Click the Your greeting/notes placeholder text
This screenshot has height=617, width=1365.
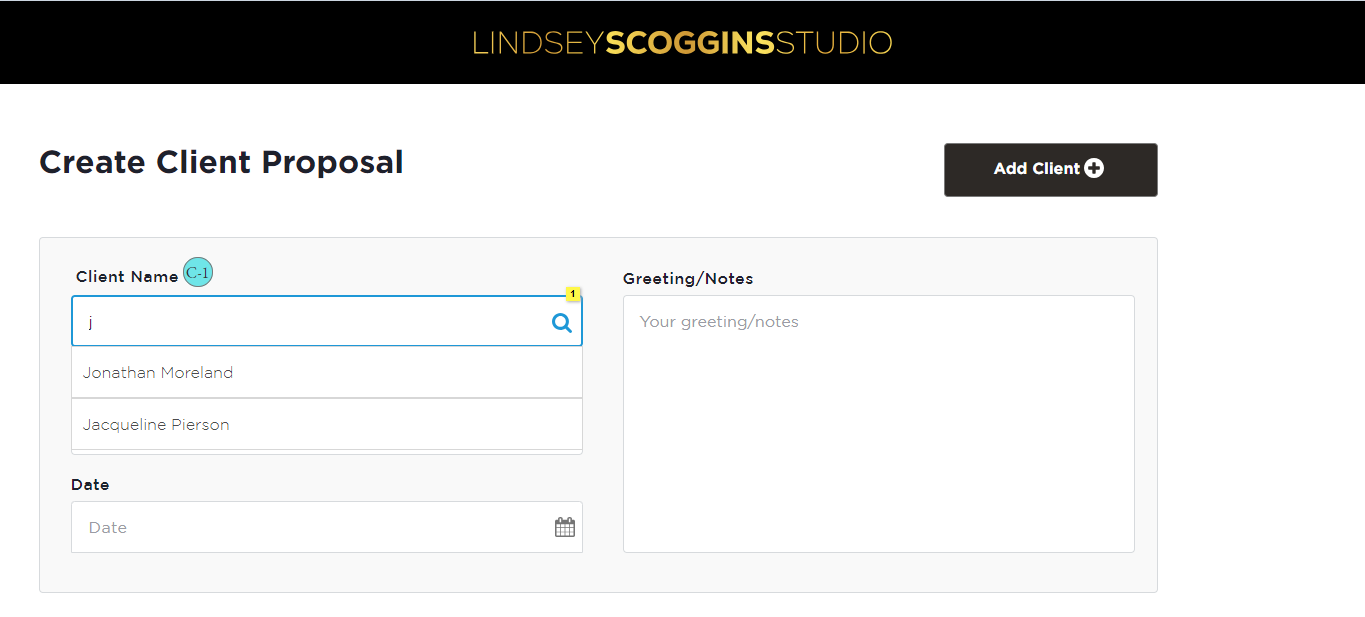pos(719,322)
